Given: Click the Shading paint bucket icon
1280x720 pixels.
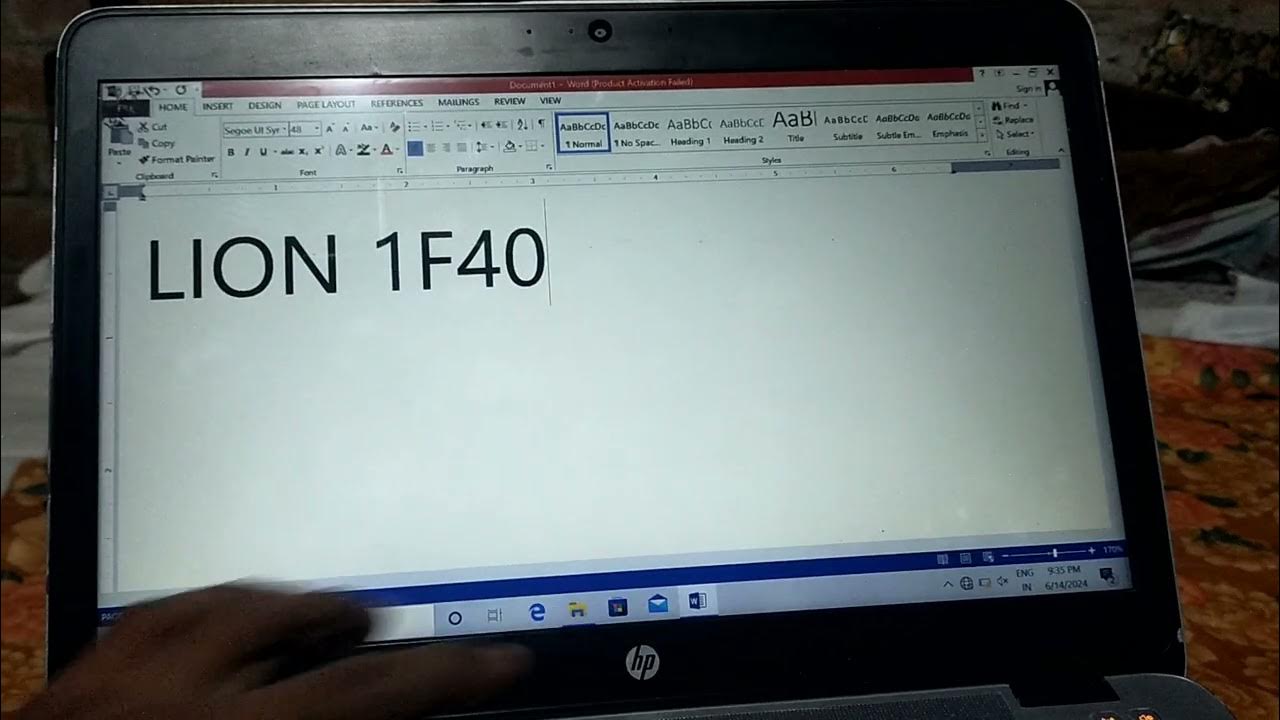Looking at the screenshot, I should tap(509, 146).
